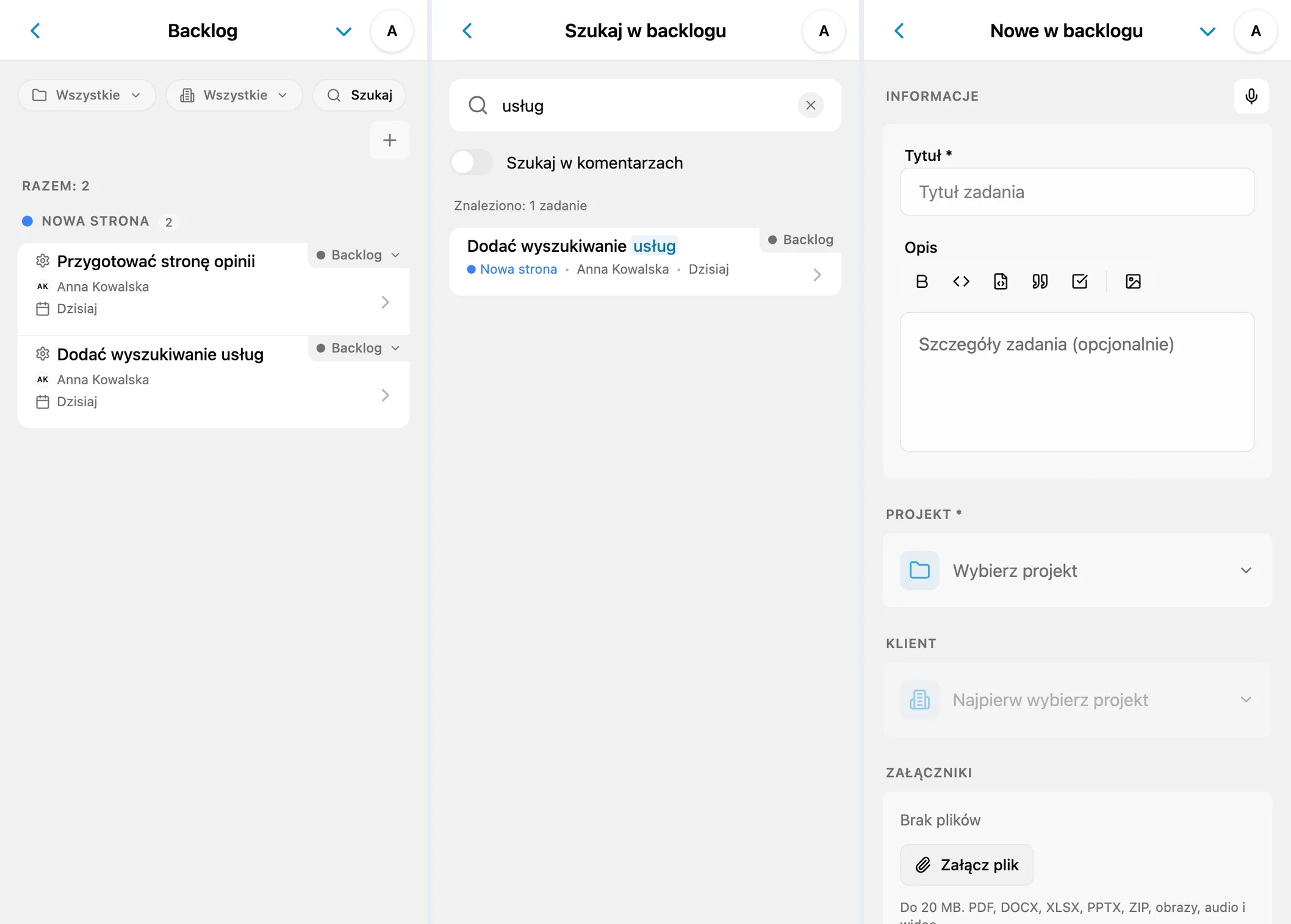Open details arrow for Dodać wyszukiwanie usług task
This screenshot has height=924, width=1291.
(x=385, y=395)
